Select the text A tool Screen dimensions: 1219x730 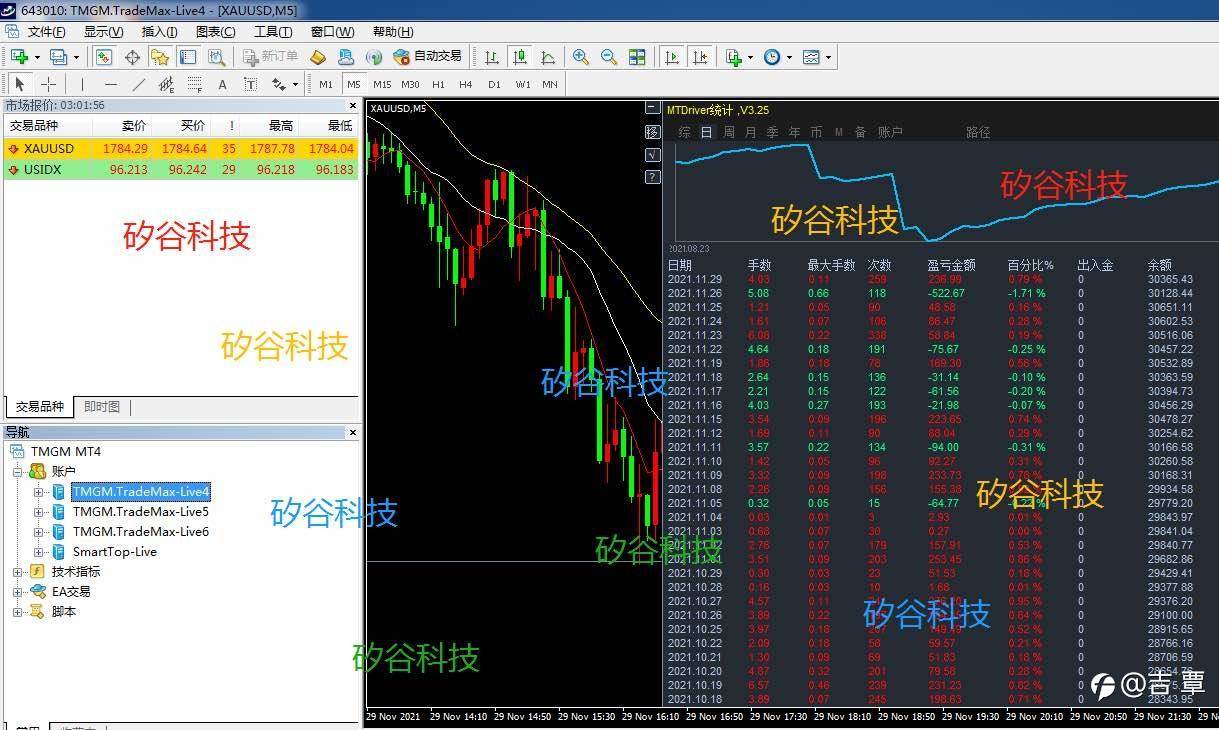point(222,84)
